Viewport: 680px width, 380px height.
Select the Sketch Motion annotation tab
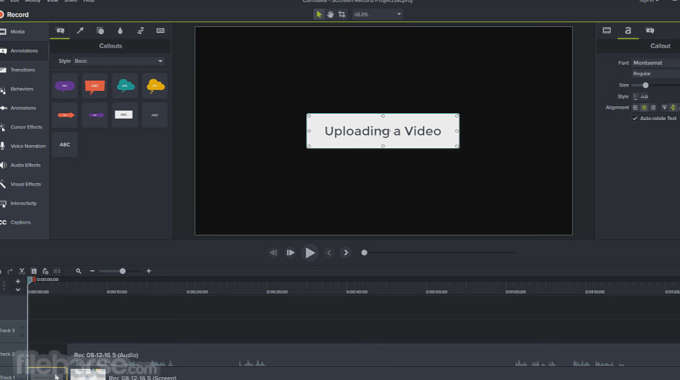point(140,31)
